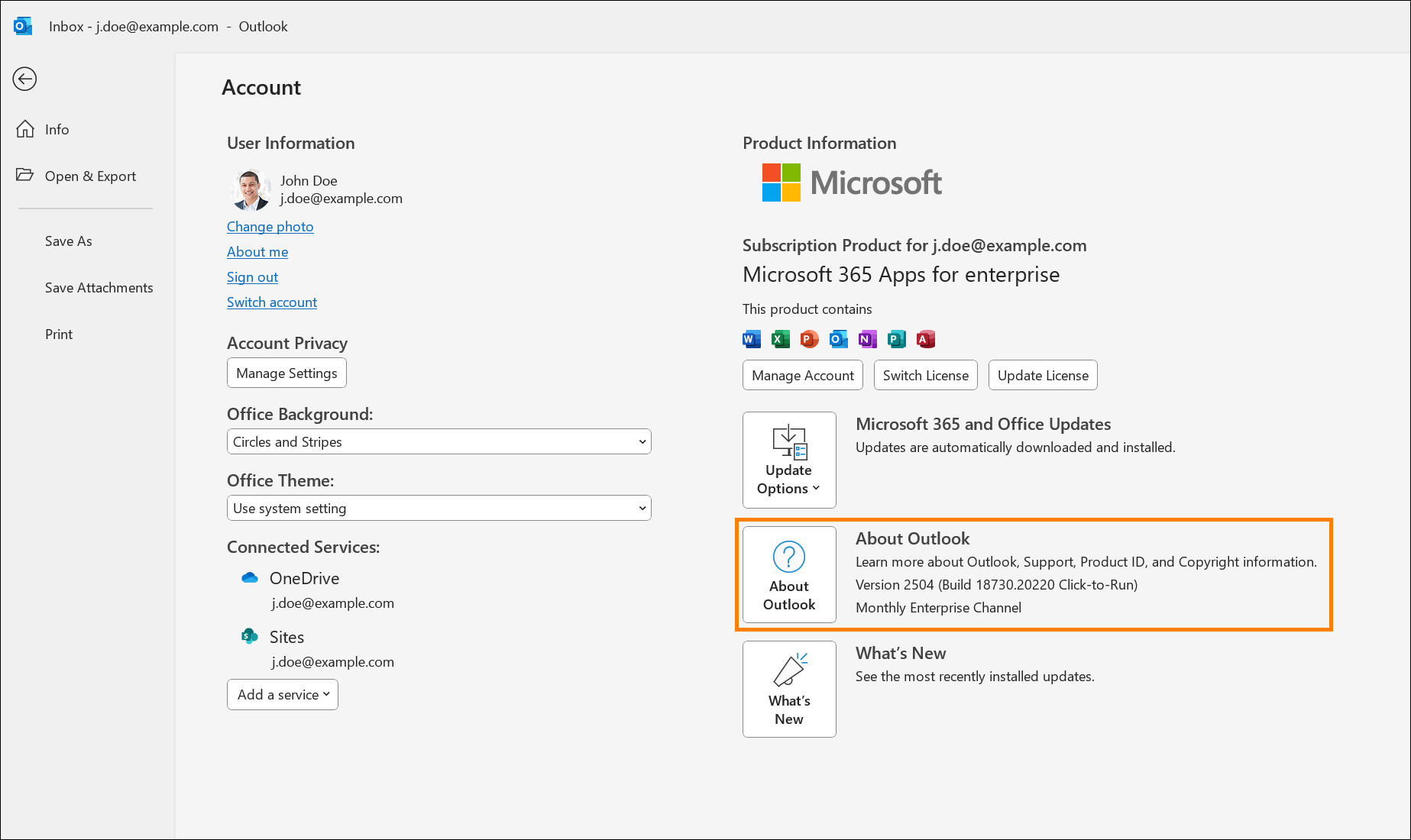Click John Doe's email under his name
Screen dimensions: 1411x840
pyautogui.click(x=341, y=199)
